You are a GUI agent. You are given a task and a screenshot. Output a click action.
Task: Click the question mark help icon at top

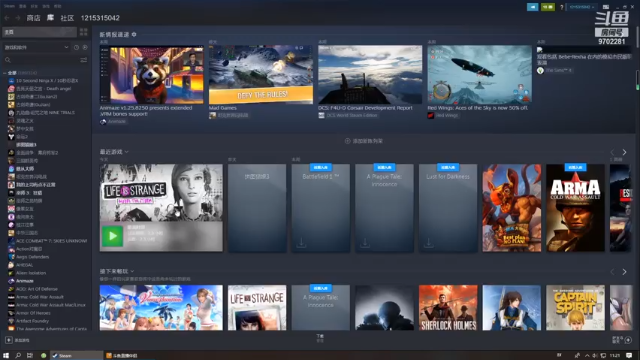(562, 7)
